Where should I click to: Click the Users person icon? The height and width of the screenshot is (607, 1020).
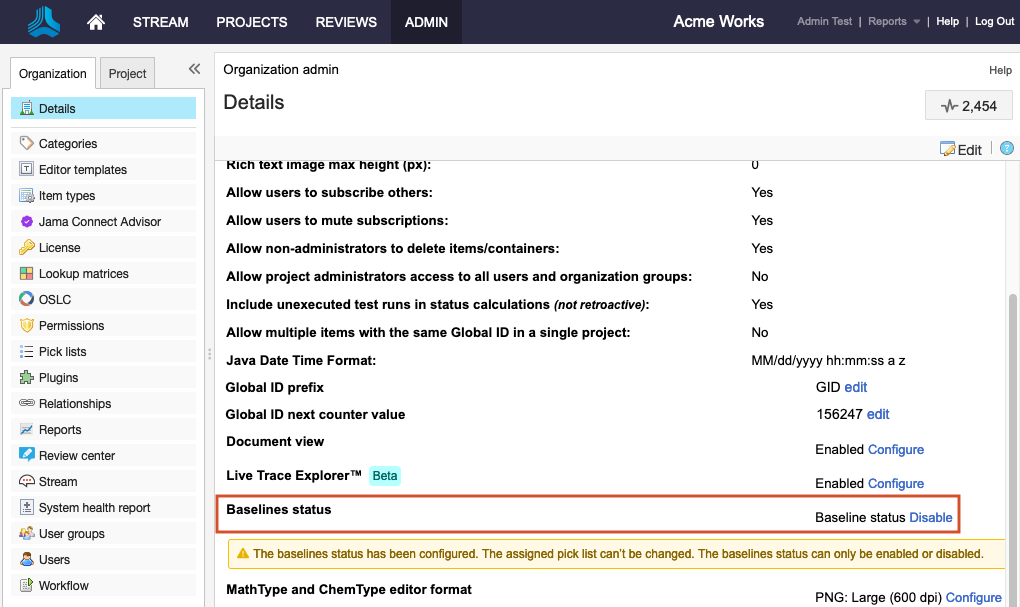point(27,560)
